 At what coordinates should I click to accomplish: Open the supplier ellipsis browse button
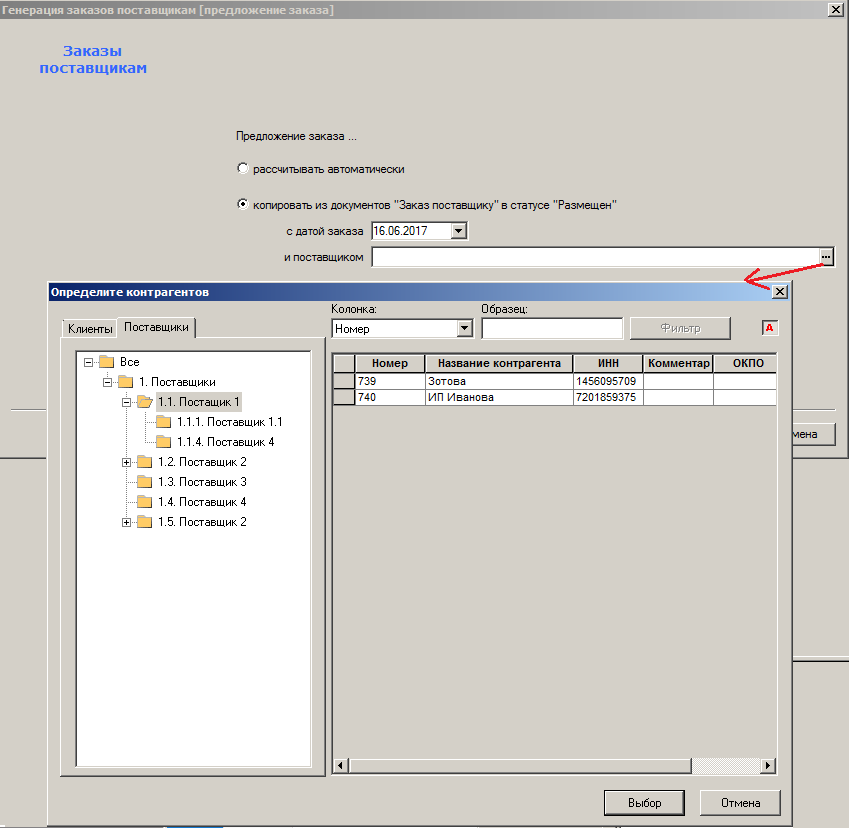[x=826, y=257]
